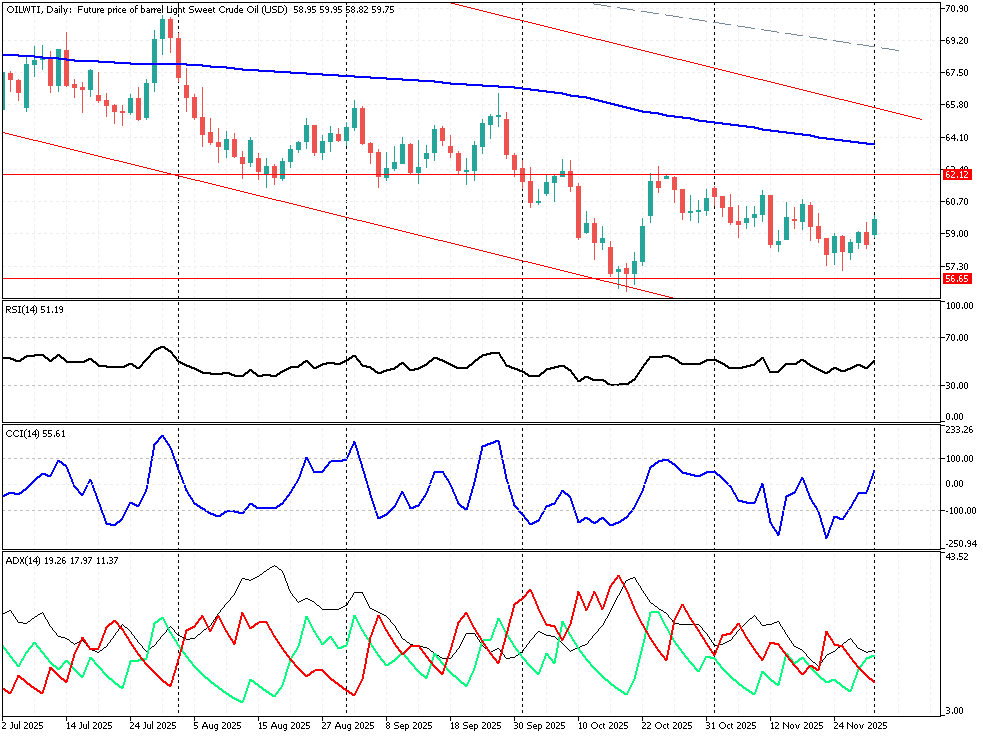The height and width of the screenshot is (737, 983).
Task: Select the last green candlestick on chart
Action: tap(874, 227)
